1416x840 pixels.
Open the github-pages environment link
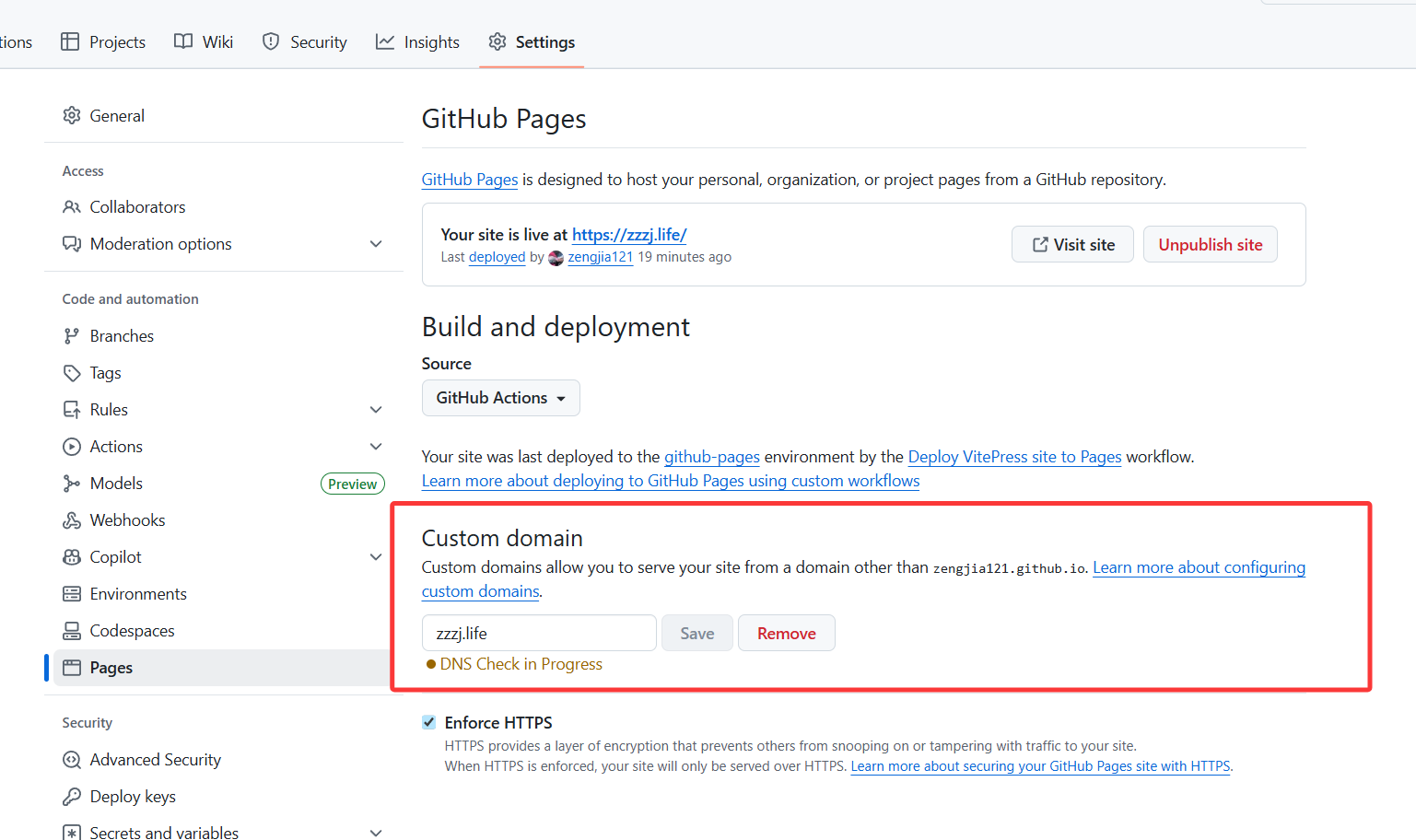pos(712,457)
